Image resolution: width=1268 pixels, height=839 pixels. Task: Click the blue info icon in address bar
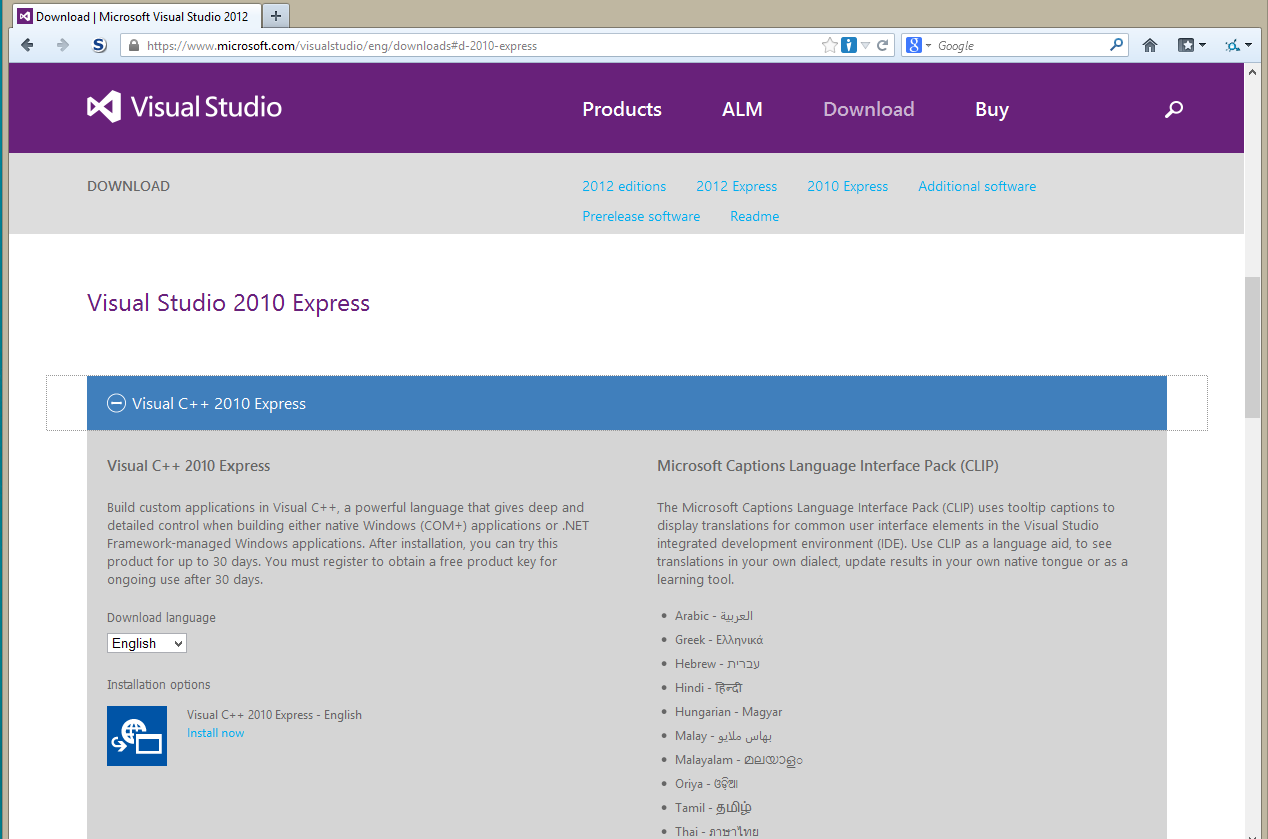pyautogui.click(x=848, y=45)
